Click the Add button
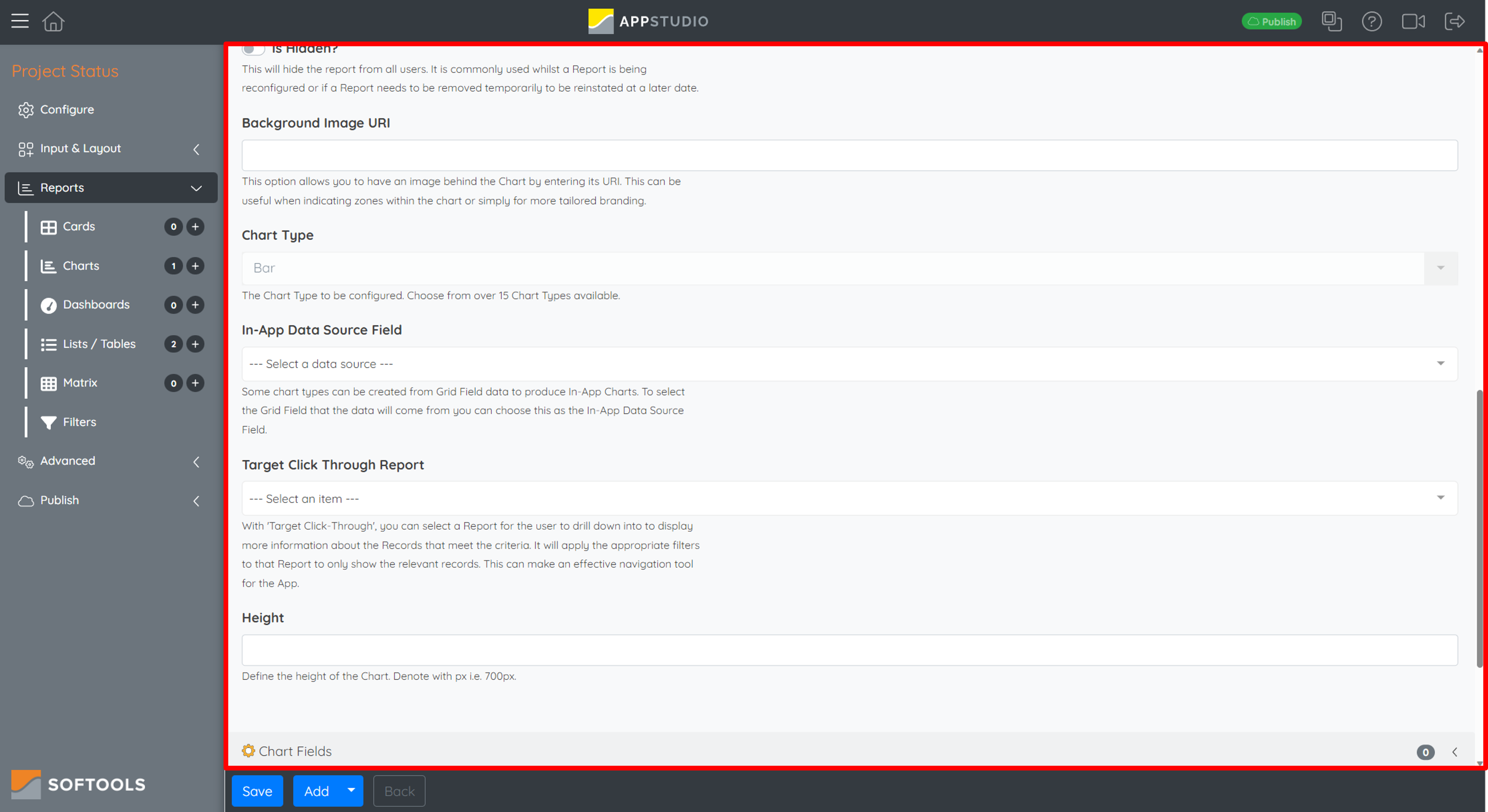 click(x=317, y=791)
